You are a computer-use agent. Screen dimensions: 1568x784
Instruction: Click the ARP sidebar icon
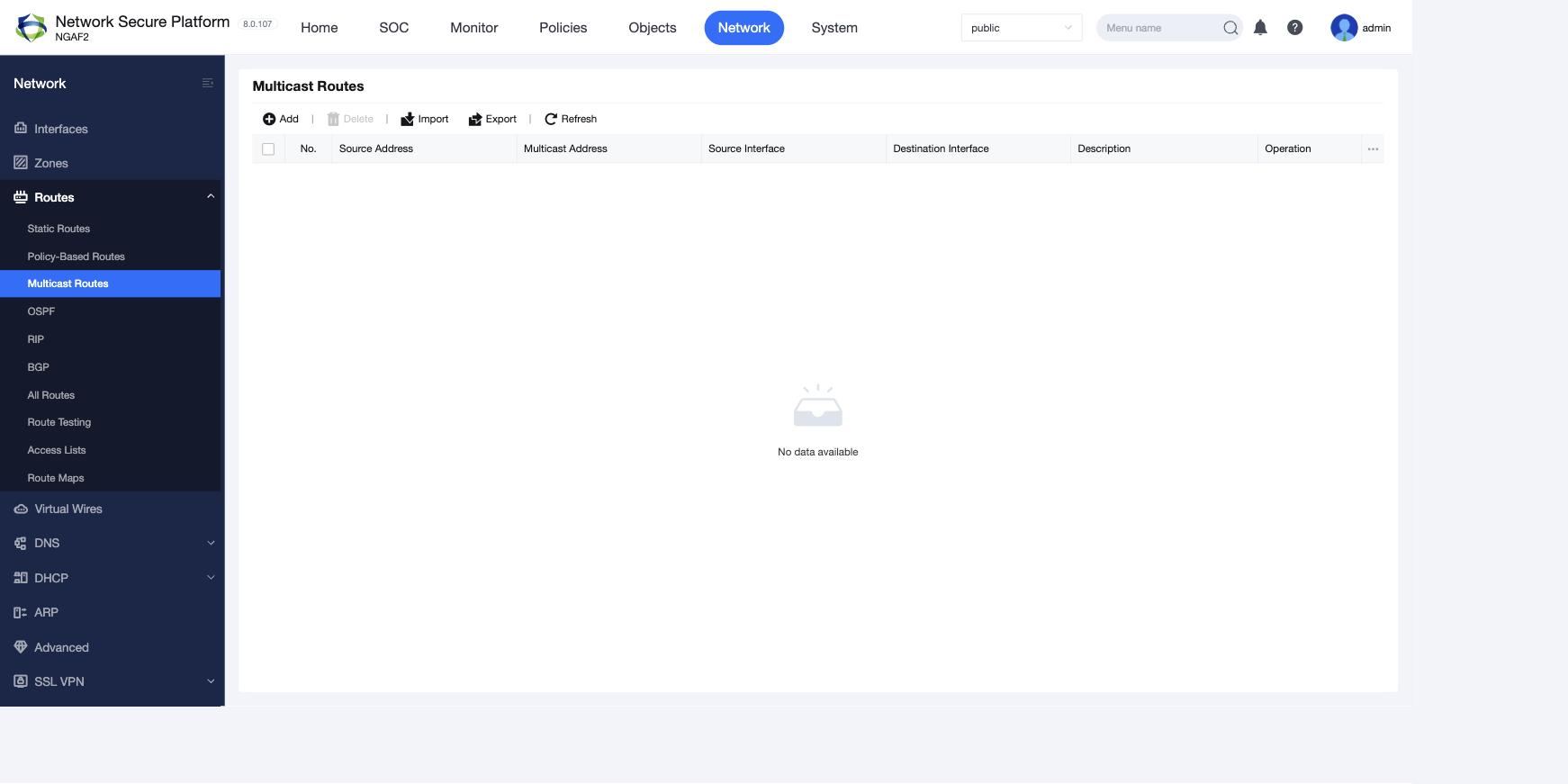pos(21,612)
